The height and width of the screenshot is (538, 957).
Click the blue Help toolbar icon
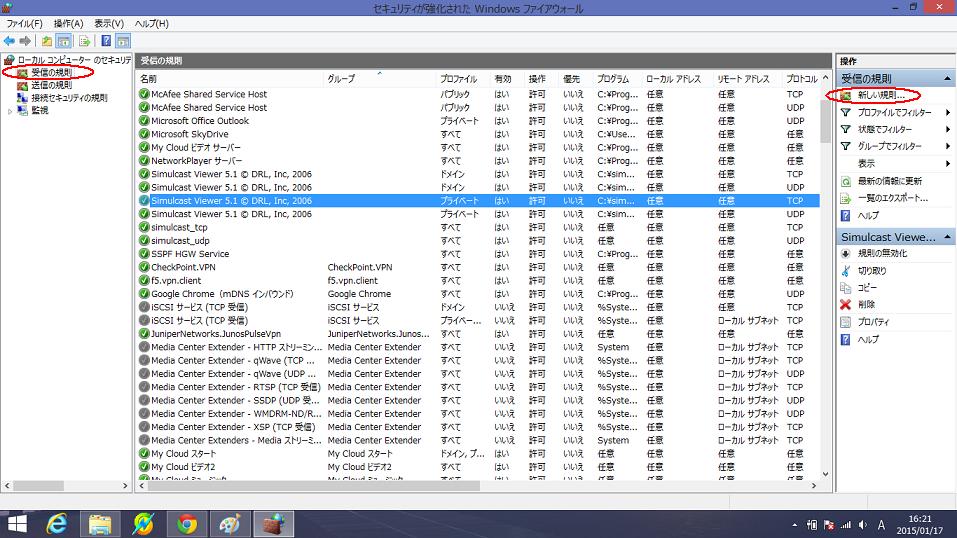[x=106, y=41]
